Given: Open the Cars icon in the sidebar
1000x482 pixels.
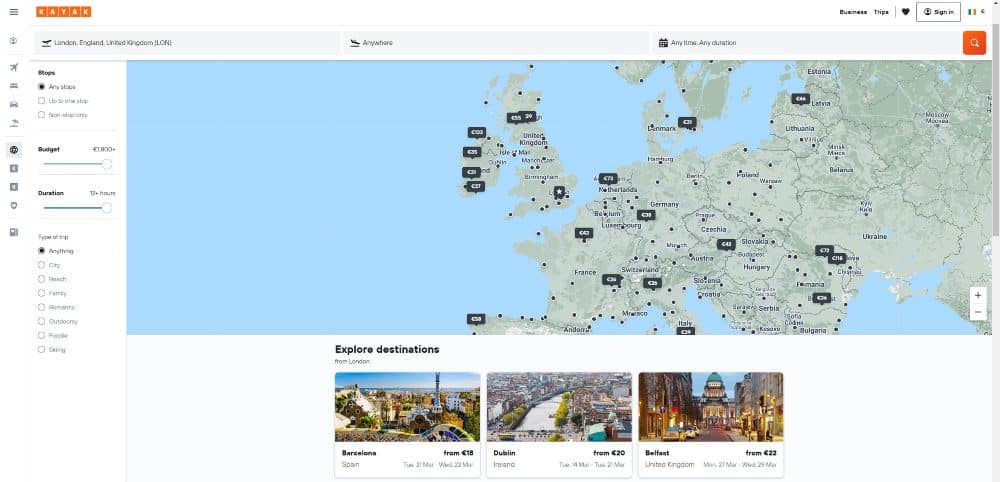Looking at the screenshot, I should tap(13, 104).
